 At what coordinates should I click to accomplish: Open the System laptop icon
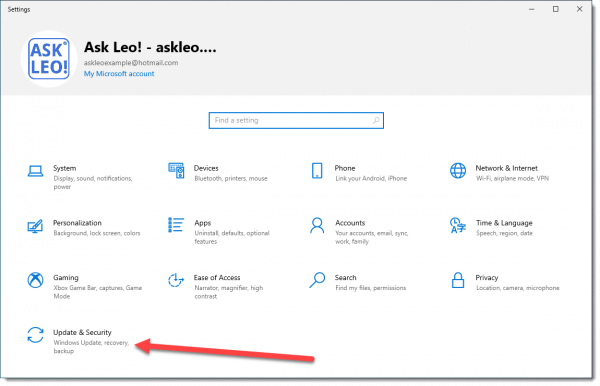click(x=35, y=171)
